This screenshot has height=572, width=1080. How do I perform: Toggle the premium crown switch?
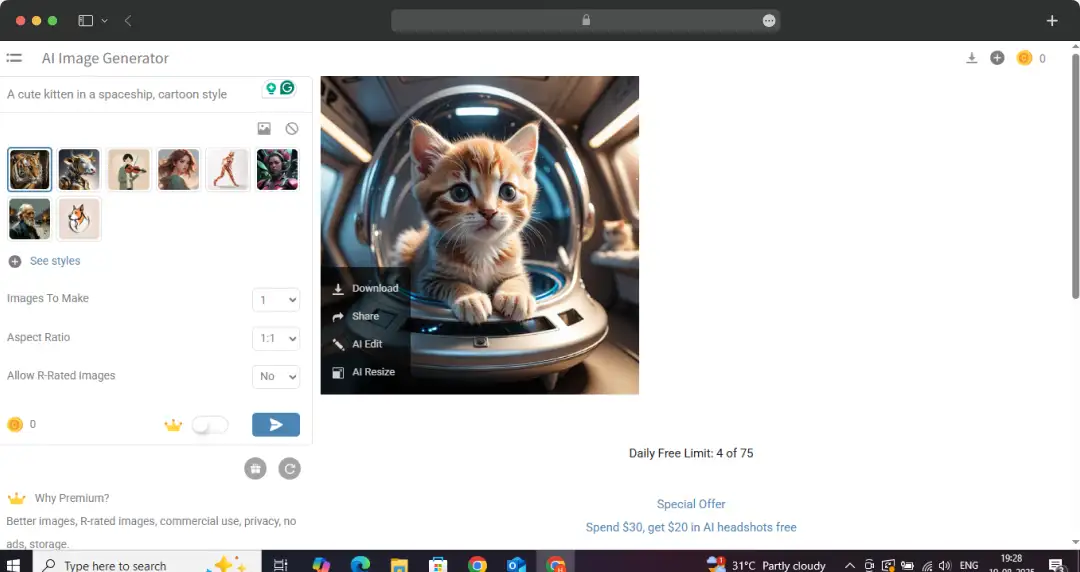(209, 425)
